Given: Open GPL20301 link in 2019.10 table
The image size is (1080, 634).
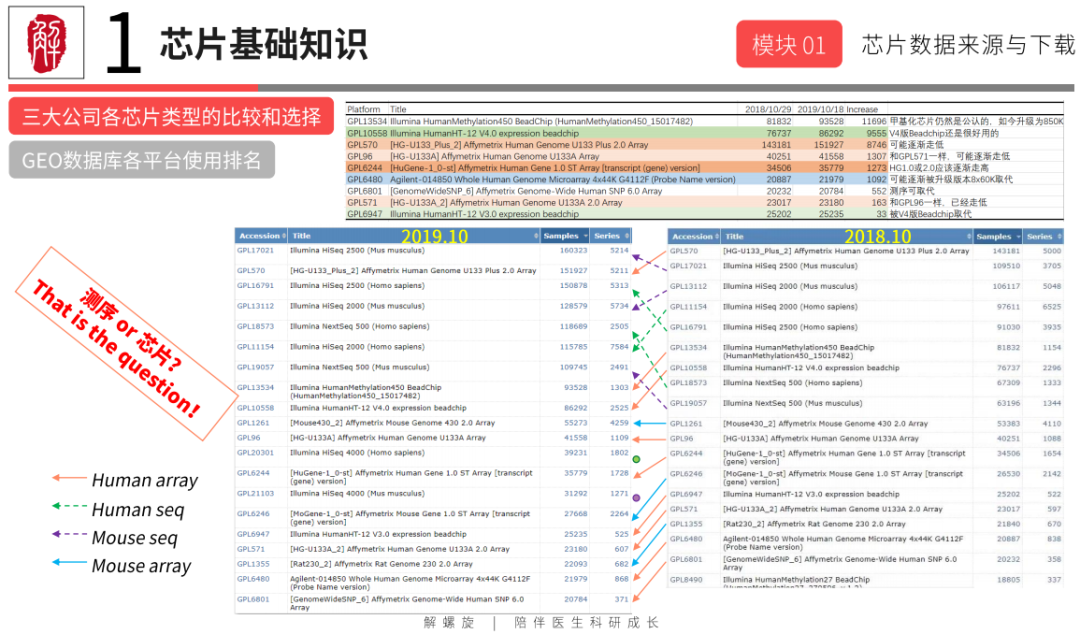Looking at the screenshot, I should (255, 453).
